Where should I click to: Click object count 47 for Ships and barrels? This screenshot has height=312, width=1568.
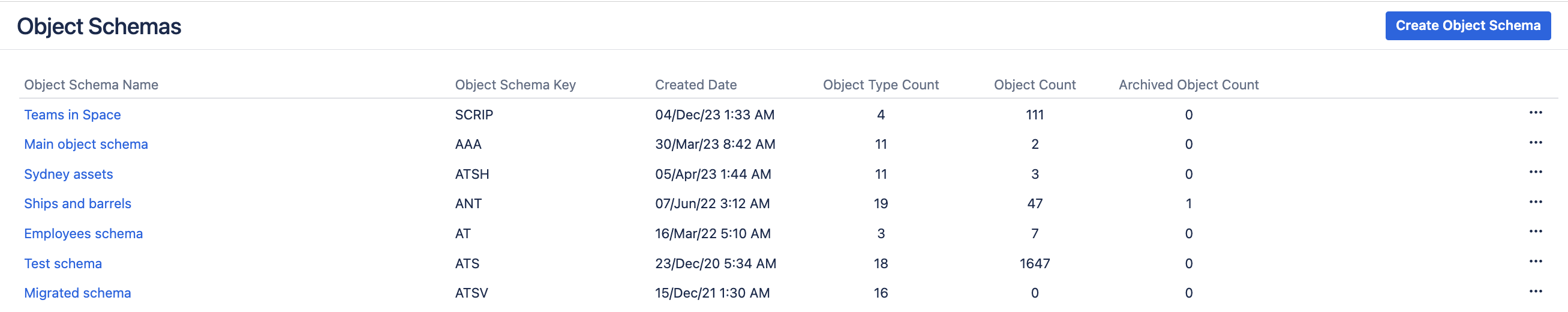tap(1035, 203)
